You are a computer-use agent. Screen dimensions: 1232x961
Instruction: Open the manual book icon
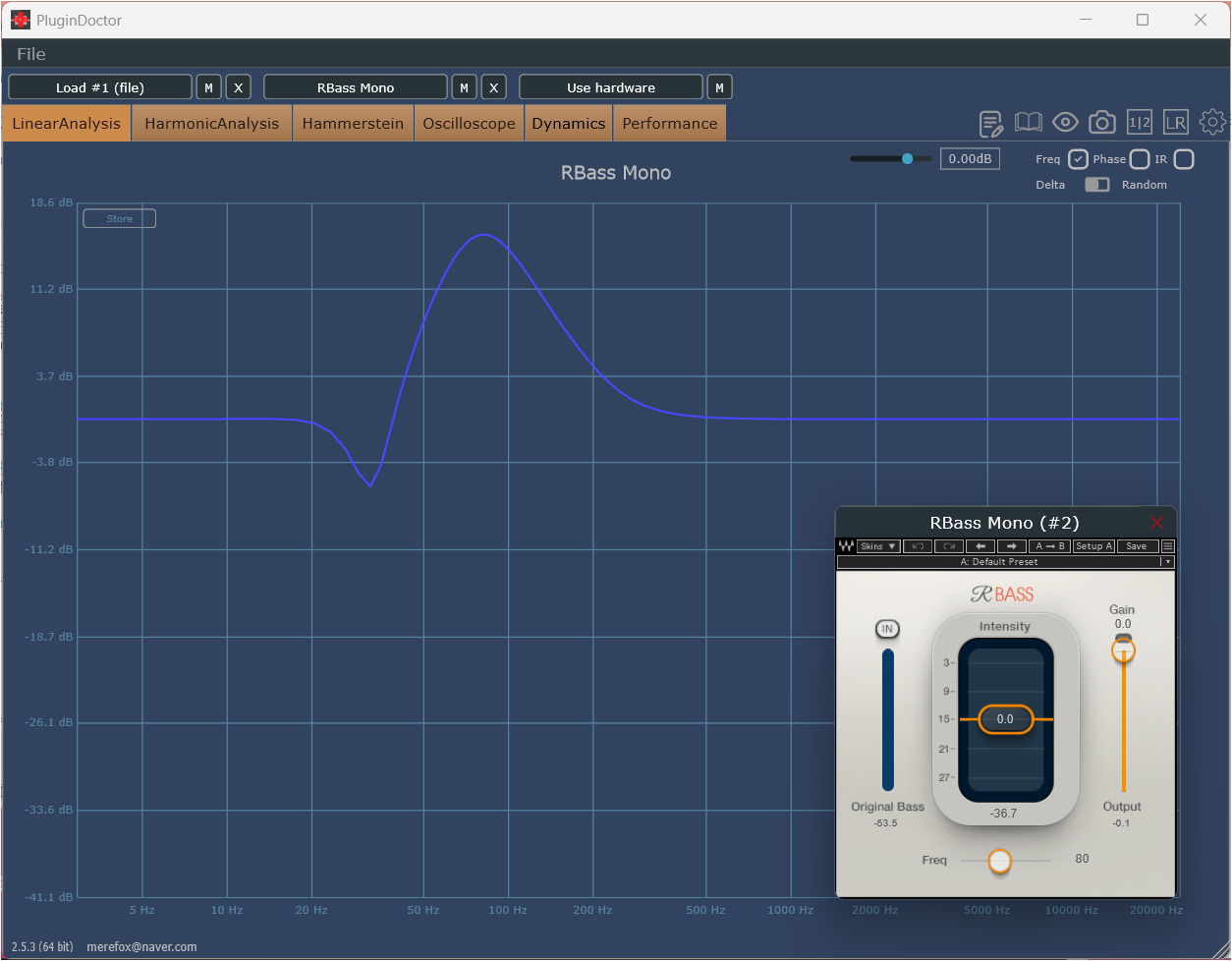(1029, 123)
